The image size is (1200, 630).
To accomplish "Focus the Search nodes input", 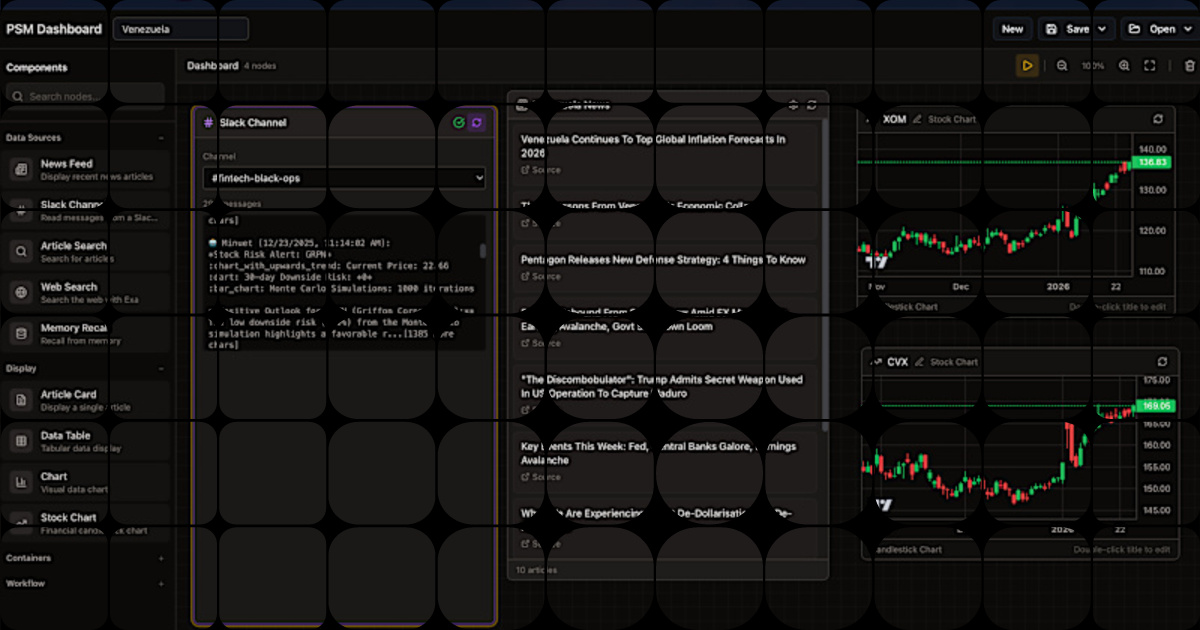I will pyautogui.click(x=85, y=96).
